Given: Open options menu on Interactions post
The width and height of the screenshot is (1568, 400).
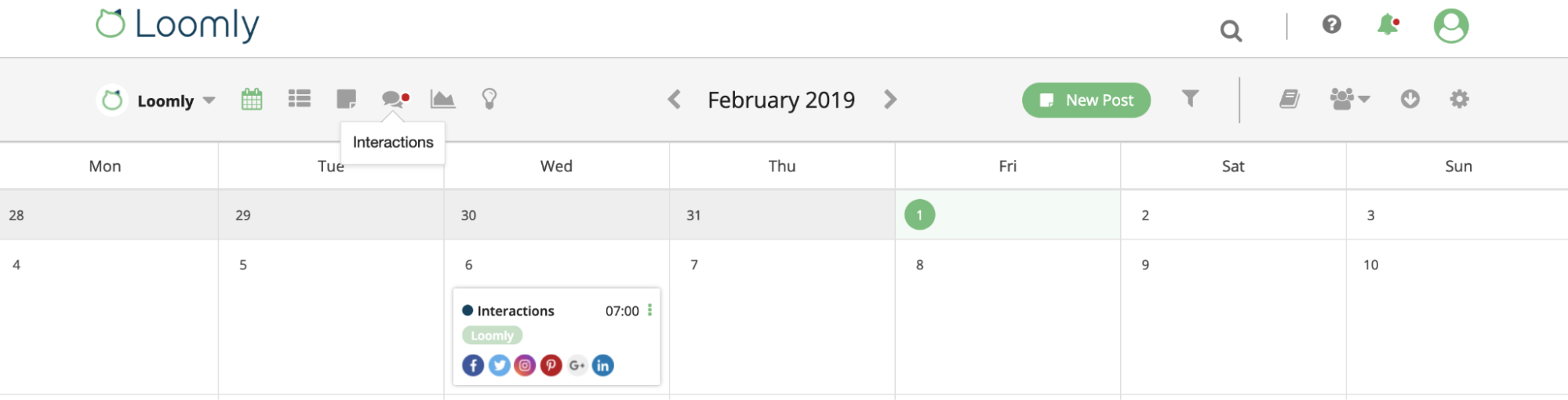Looking at the screenshot, I should click(649, 311).
